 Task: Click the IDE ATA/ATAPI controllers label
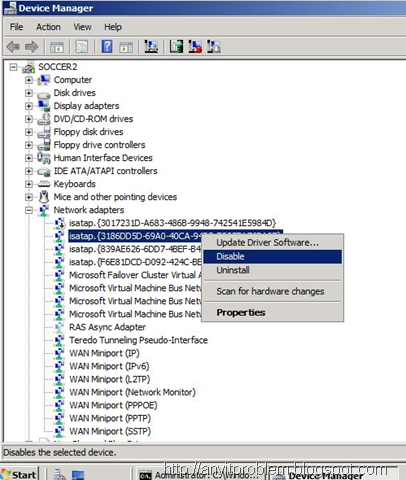pyautogui.click(x=105, y=171)
